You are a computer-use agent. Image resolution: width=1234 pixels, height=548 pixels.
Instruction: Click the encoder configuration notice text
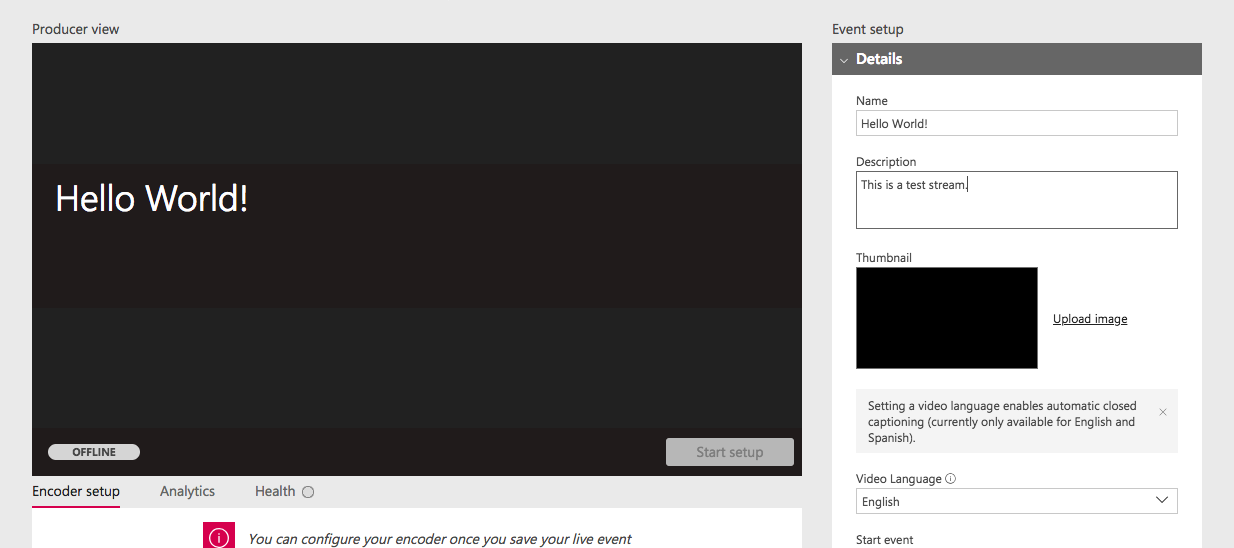[x=440, y=539]
